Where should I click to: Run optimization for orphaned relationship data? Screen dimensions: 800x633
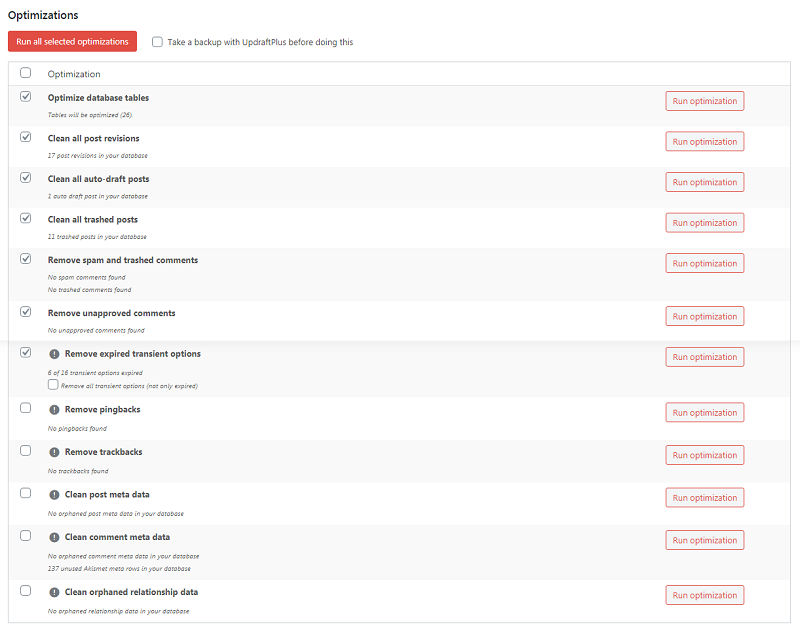pyautogui.click(x=705, y=595)
